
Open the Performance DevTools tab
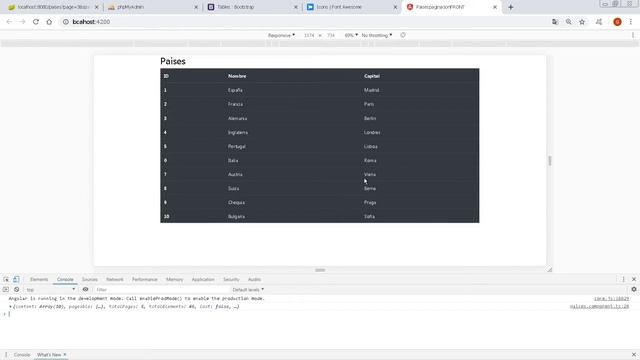pos(144,279)
